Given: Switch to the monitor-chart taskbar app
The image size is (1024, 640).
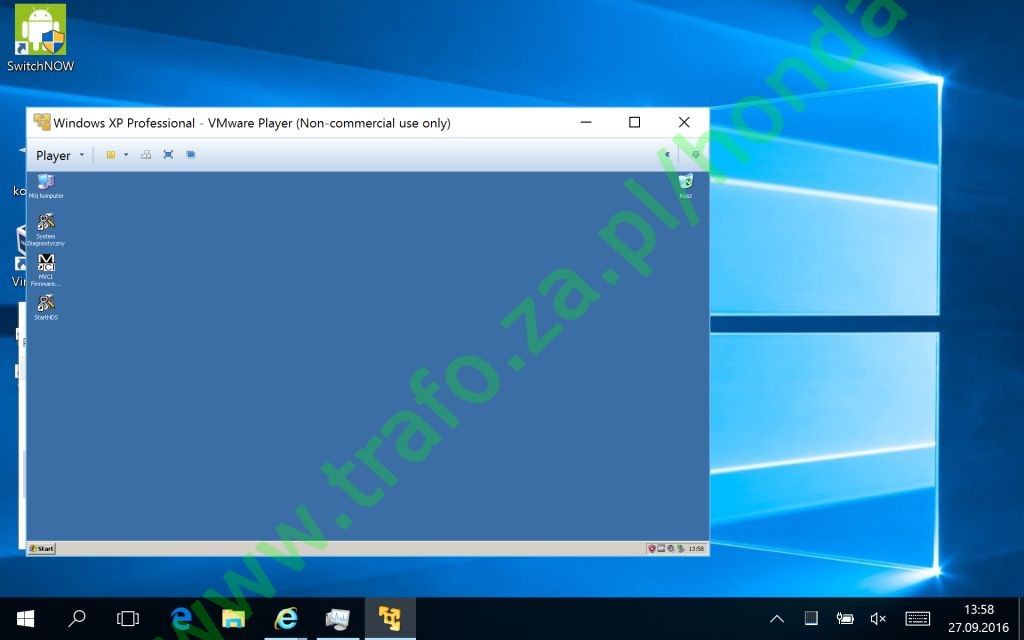Looking at the screenshot, I should pos(338,618).
